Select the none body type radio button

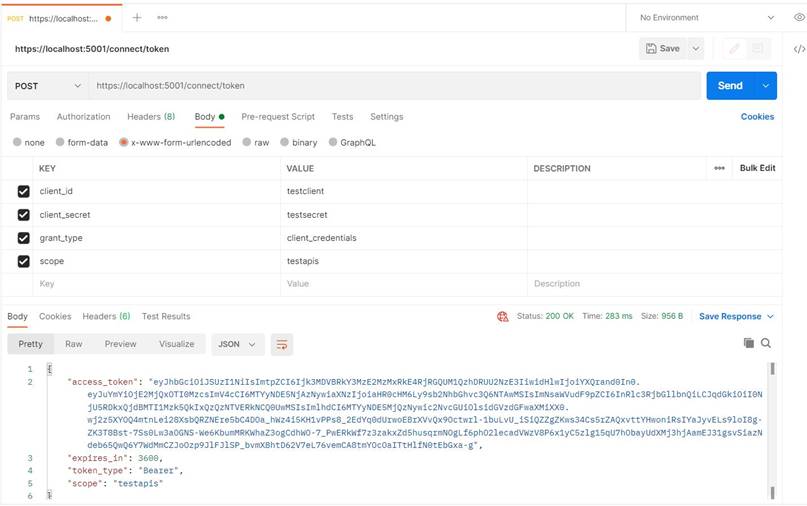[17, 142]
